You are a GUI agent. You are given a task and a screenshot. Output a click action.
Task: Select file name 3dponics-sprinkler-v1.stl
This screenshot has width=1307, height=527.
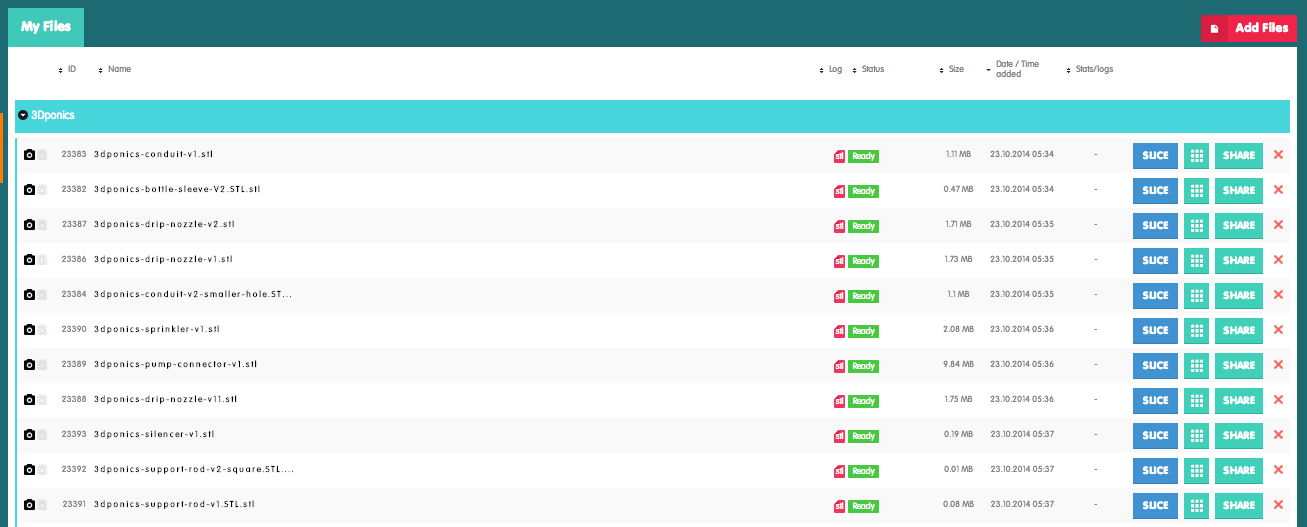pyautogui.click(x=157, y=329)
